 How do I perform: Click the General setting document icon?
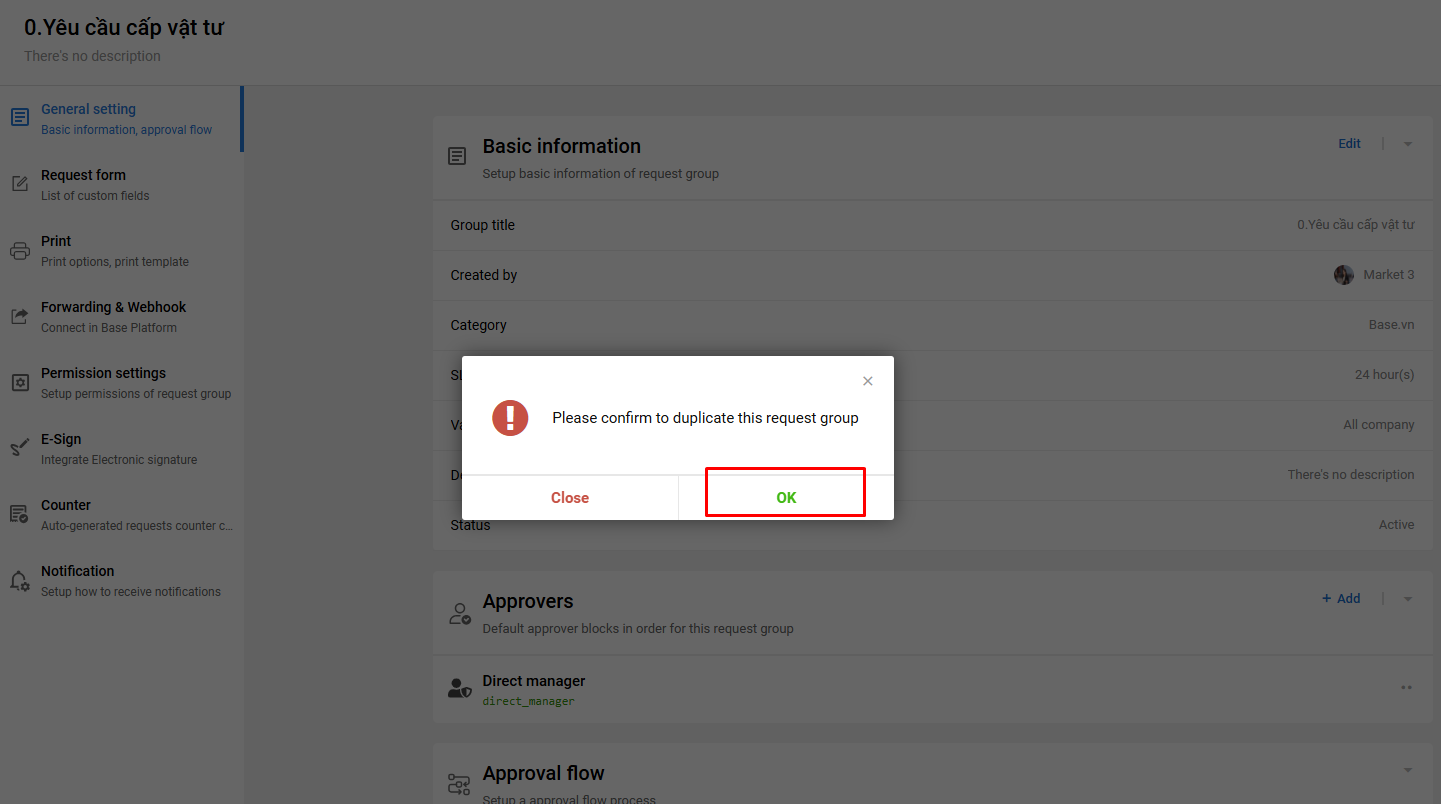[x=20, y=118]
